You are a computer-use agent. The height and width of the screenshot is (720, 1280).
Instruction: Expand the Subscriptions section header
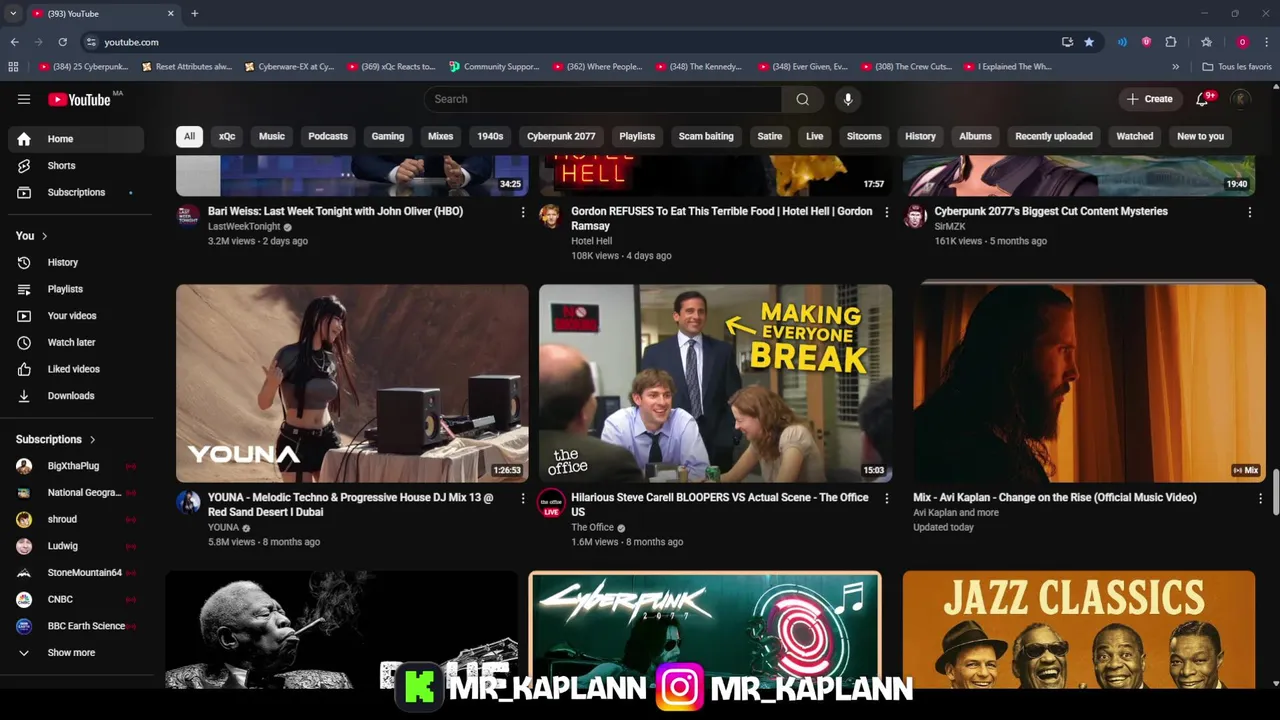click(x=56, y=439)
